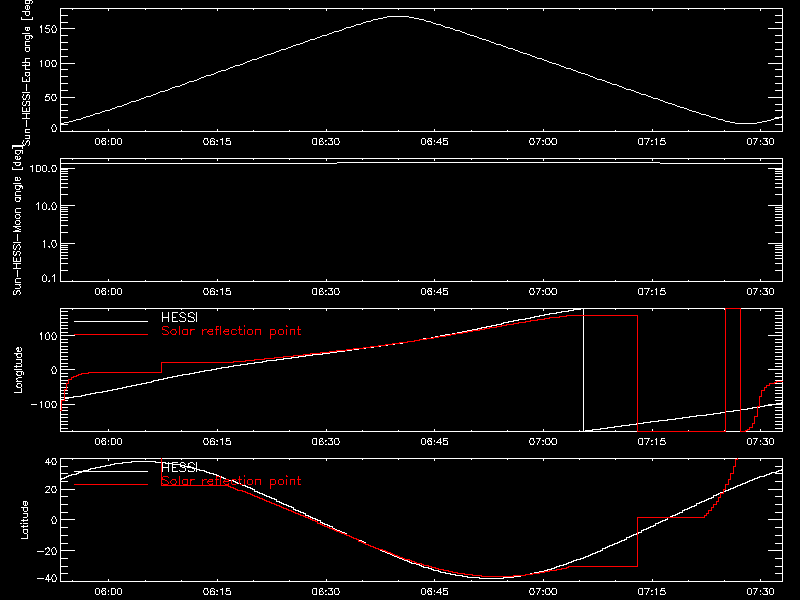Image resolution: width=800 pixels, height=600 pixels.
Task: Click the 100 tick on Earth angle axis
Action: [47, 64]
